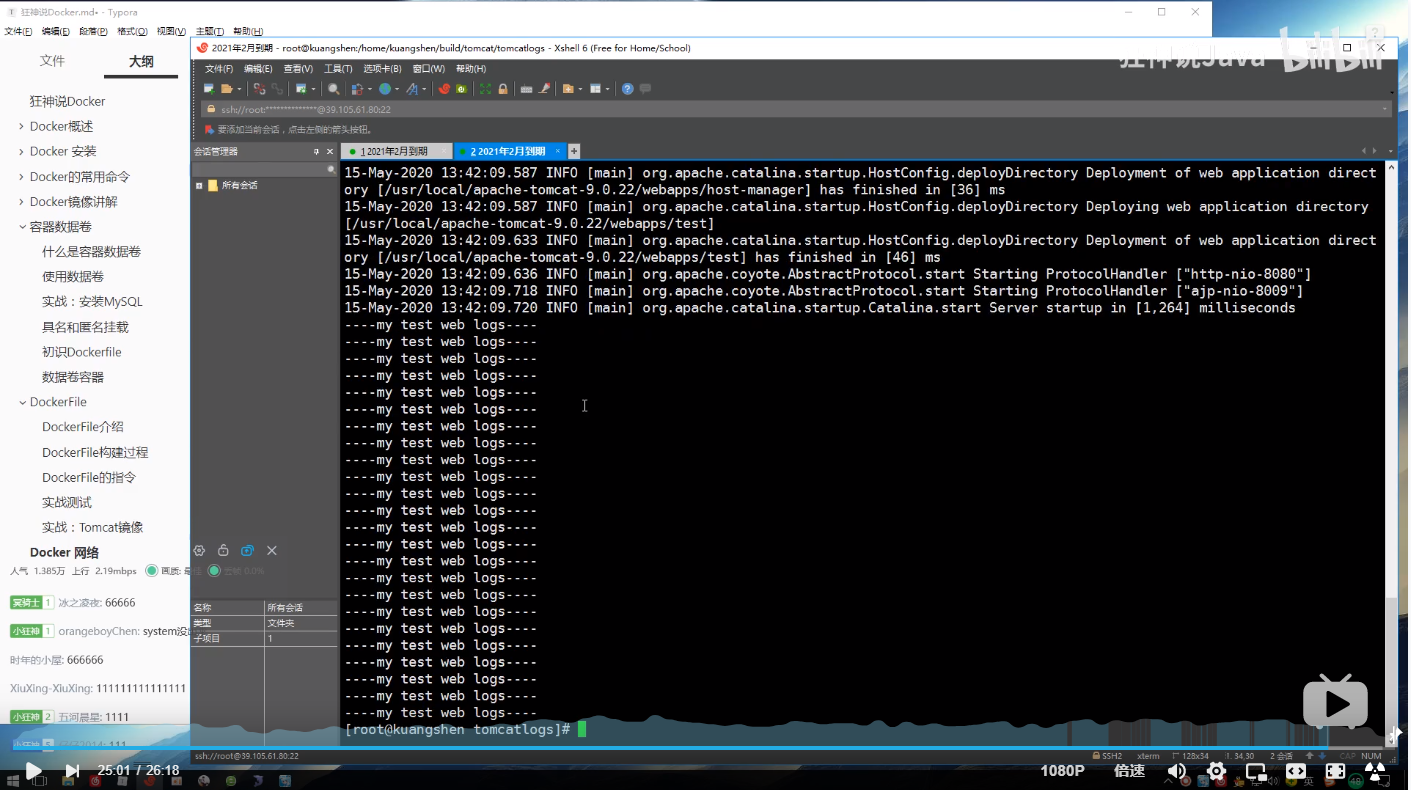The image size is (1411, 790).
Task: Select 1080P video quality button
Action: (x=1062, y=771)
